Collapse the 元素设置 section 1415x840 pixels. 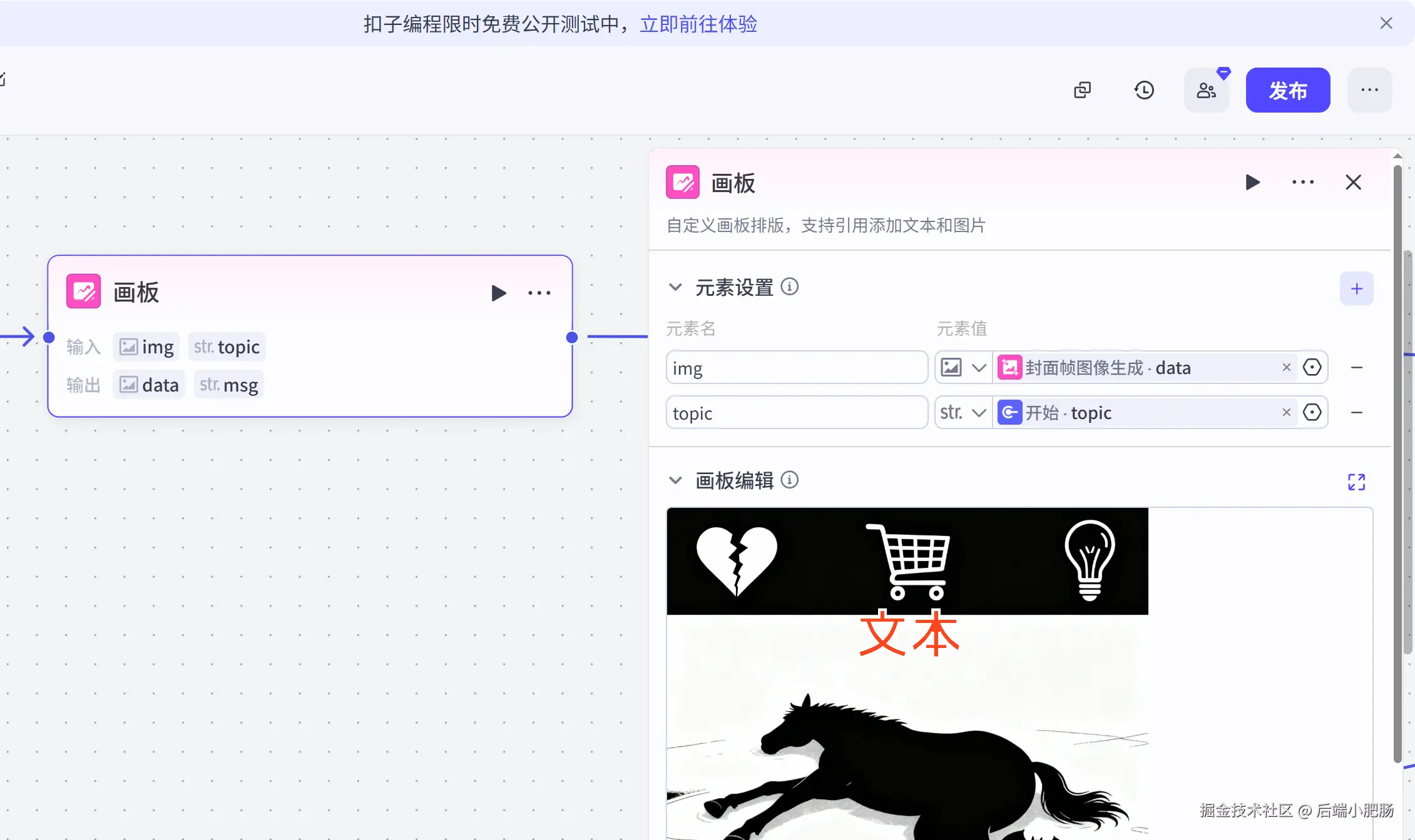pyautogui.click(x=675, y=287)
